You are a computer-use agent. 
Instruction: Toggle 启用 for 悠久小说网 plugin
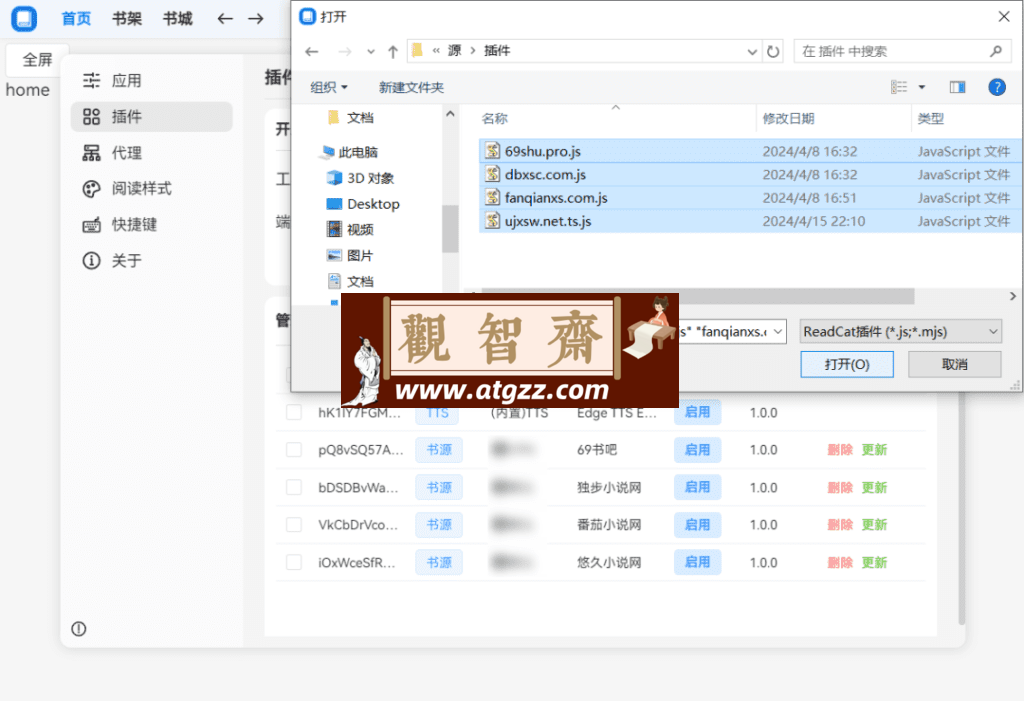point(697,562)
